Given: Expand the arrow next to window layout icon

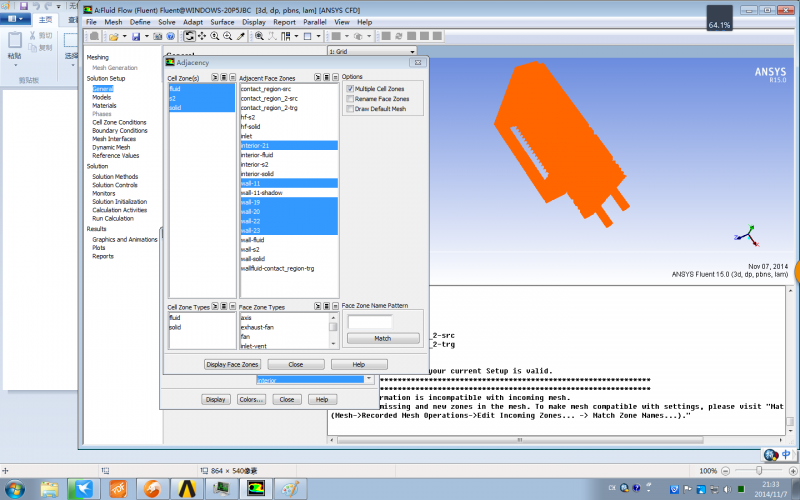Looking at the screenshot, I should pos(296,36).
